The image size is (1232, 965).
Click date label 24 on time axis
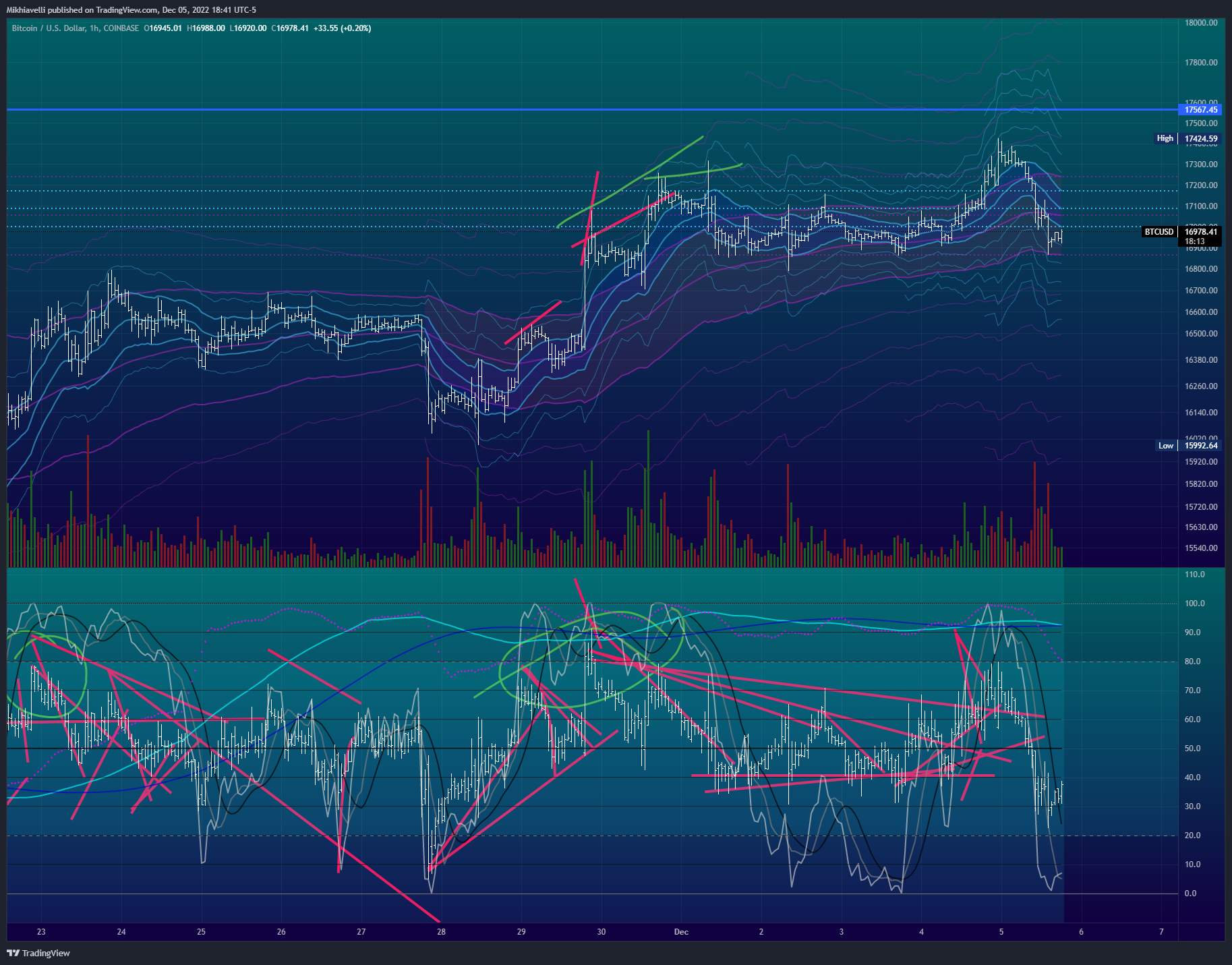(121, 932)
